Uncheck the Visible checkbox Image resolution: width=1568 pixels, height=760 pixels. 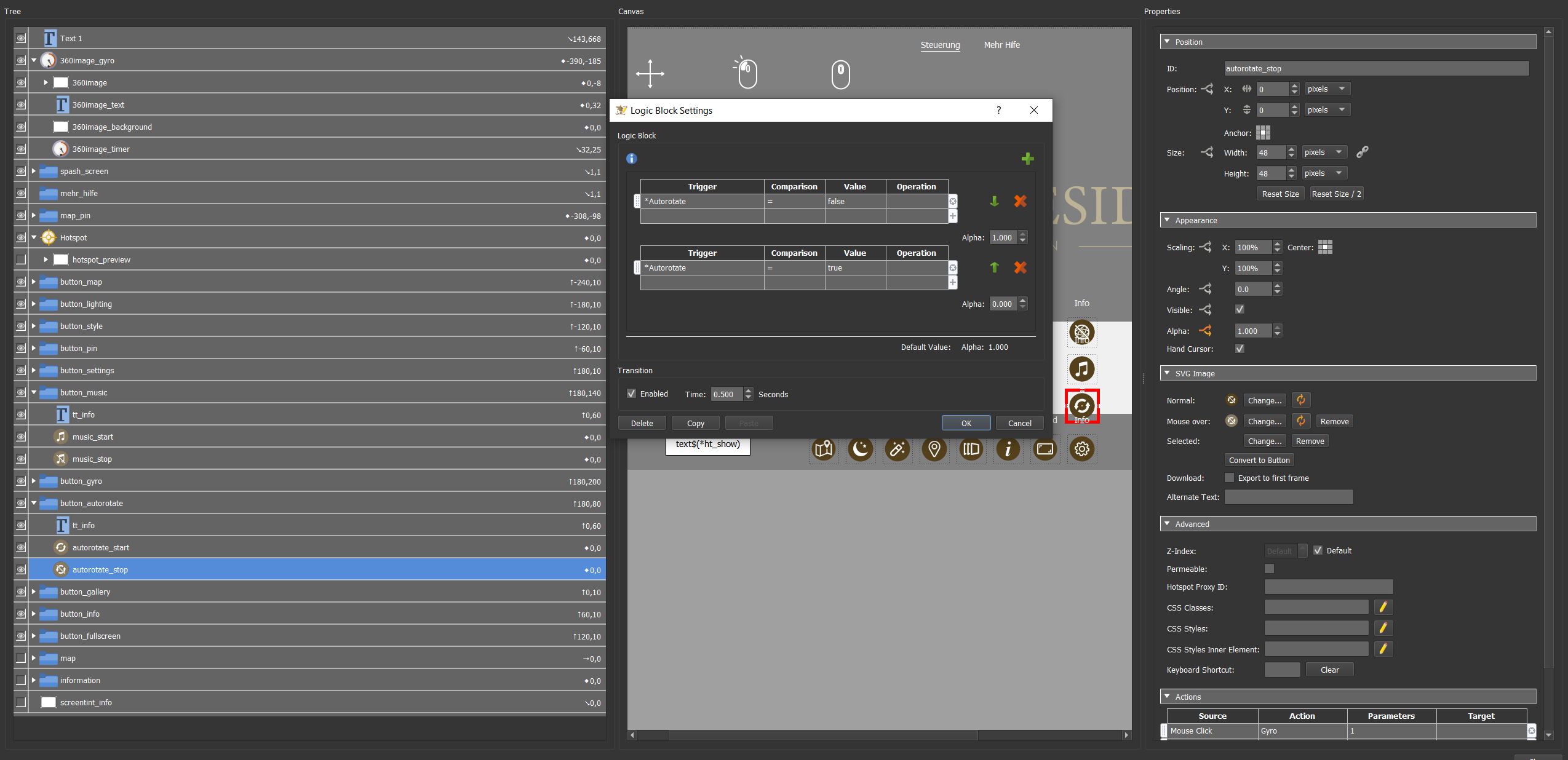1240,309
